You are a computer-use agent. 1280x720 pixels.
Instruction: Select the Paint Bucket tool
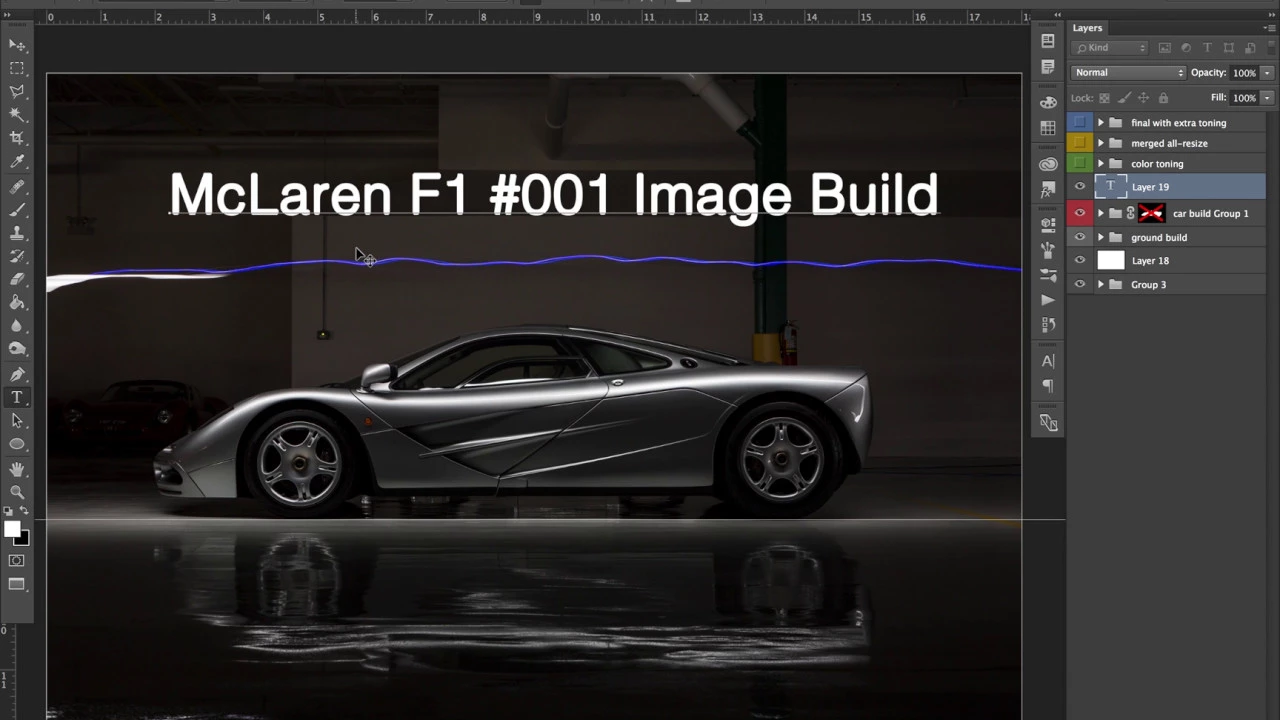coord(17,303)
